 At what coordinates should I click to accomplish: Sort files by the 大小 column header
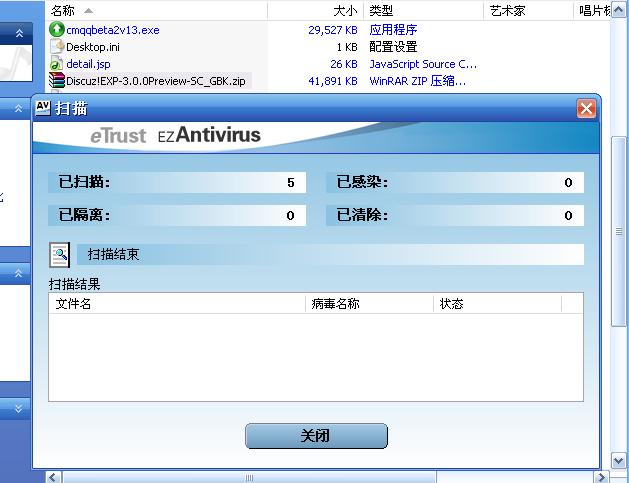(x=316, y=10)
